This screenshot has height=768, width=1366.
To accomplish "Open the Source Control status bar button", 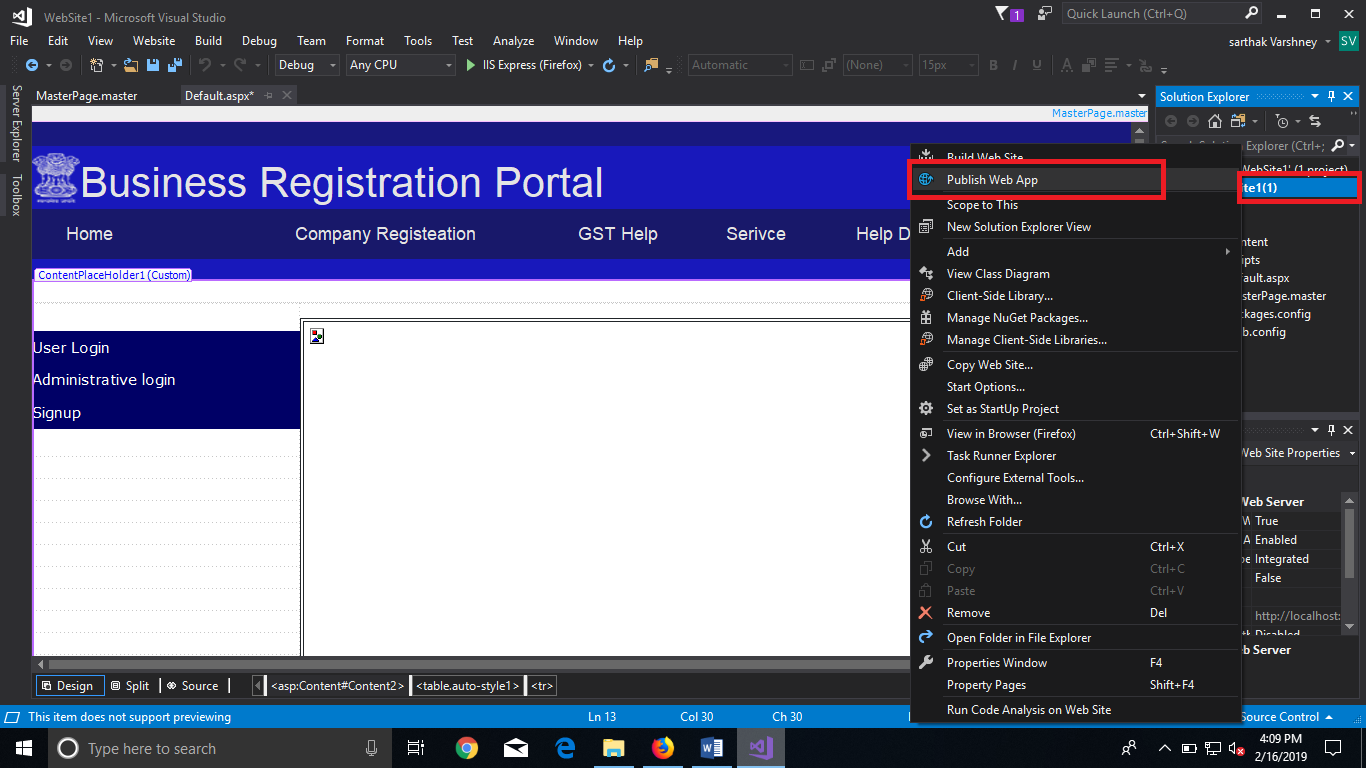I will (x=1286, y=717).
